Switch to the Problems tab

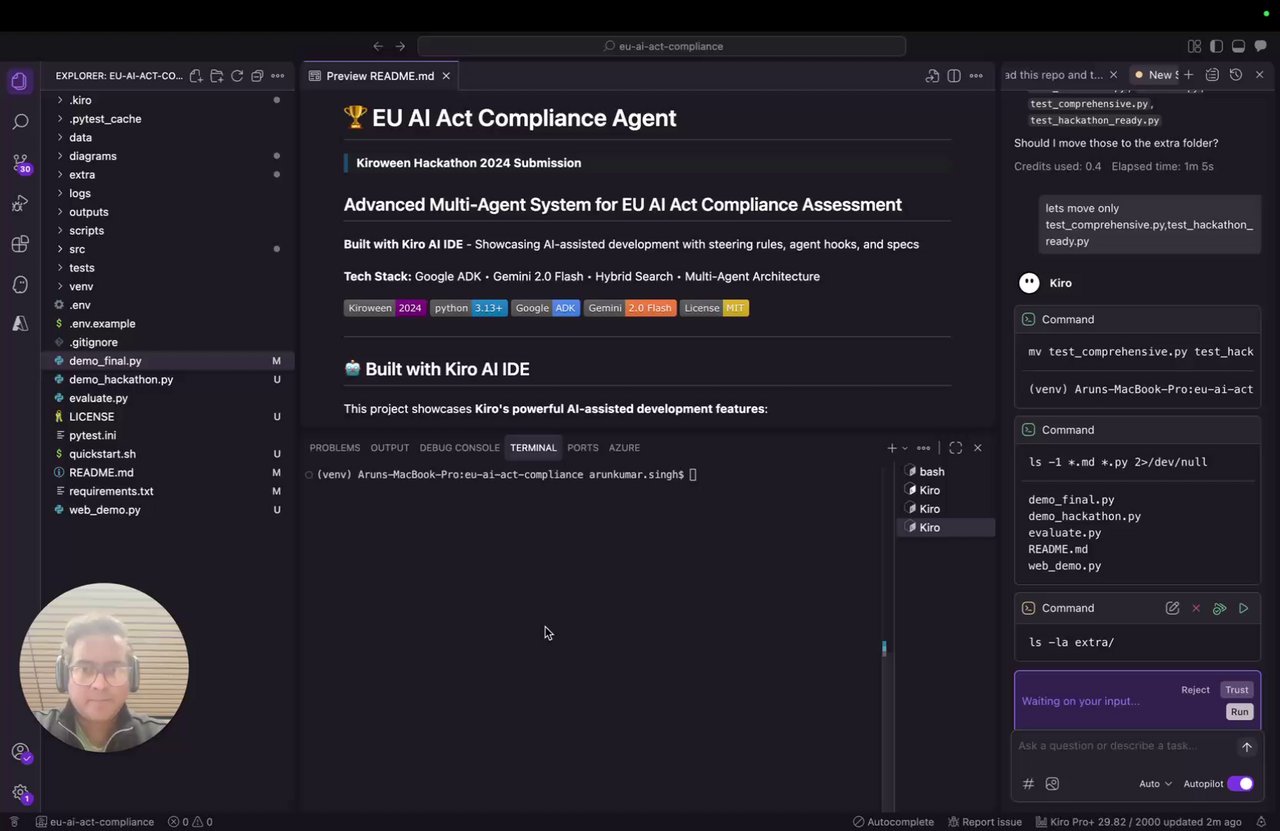point(334,448)
